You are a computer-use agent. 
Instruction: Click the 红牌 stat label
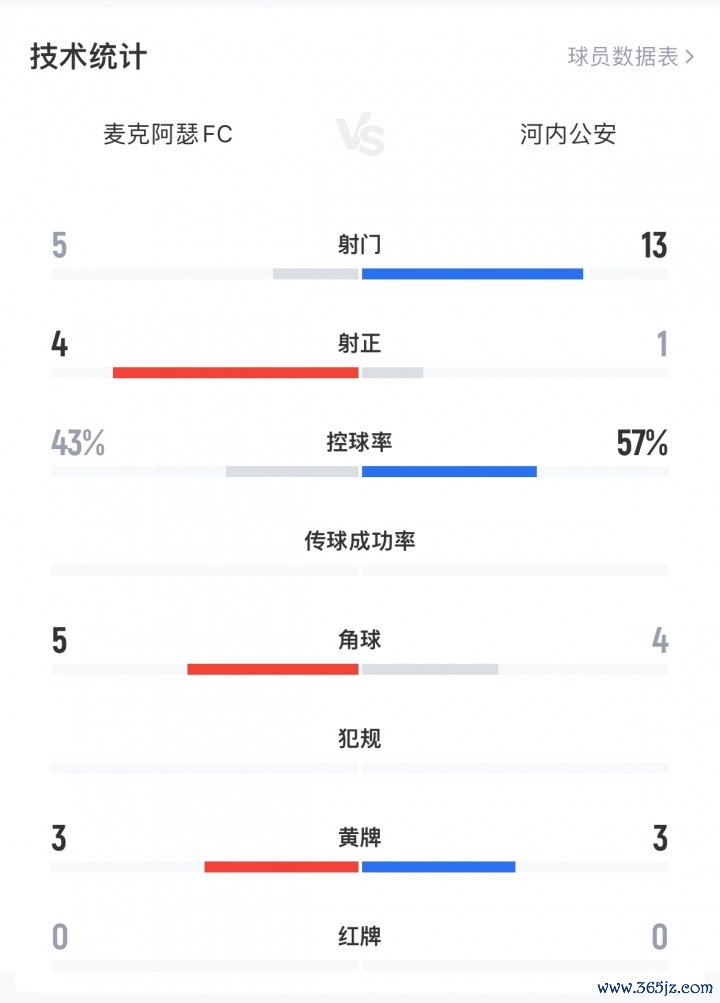coord(359,937)
